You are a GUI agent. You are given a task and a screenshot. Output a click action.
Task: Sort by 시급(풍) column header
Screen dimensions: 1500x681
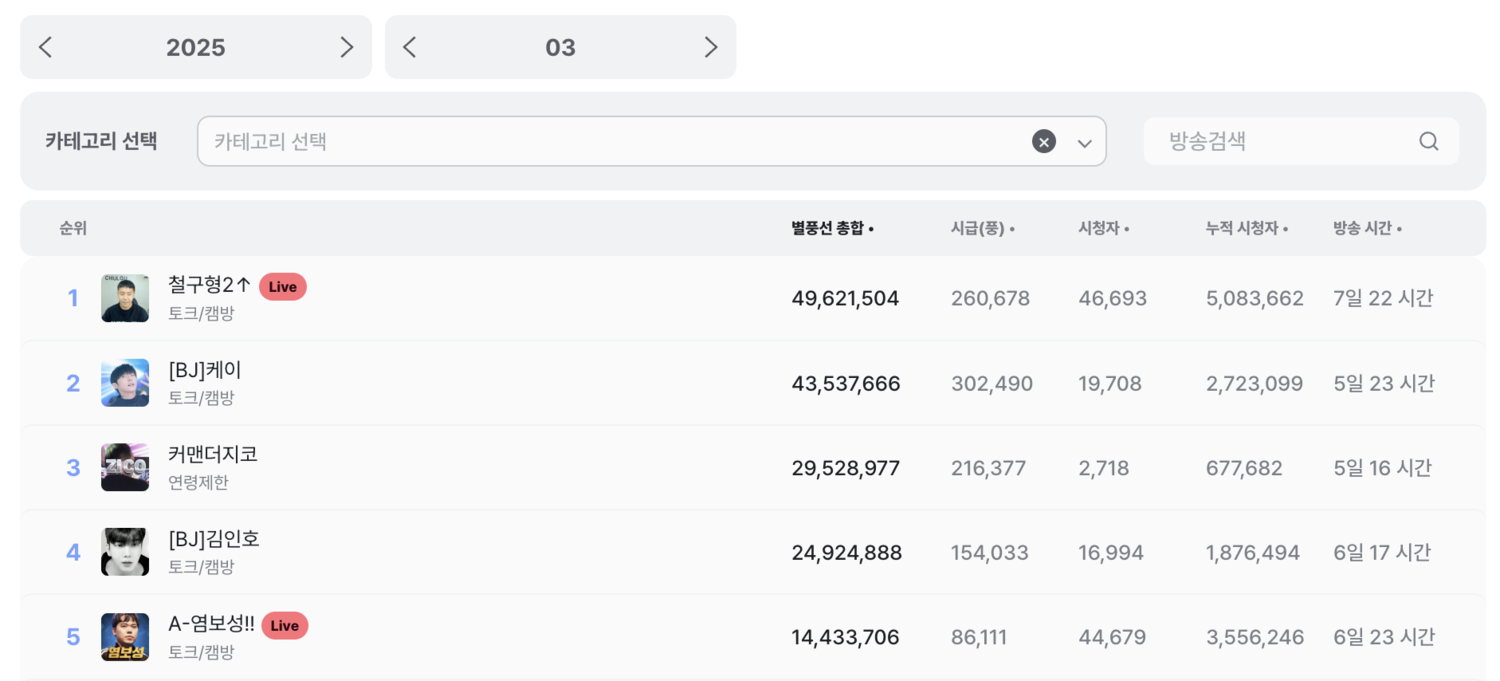tap(982, 229)
